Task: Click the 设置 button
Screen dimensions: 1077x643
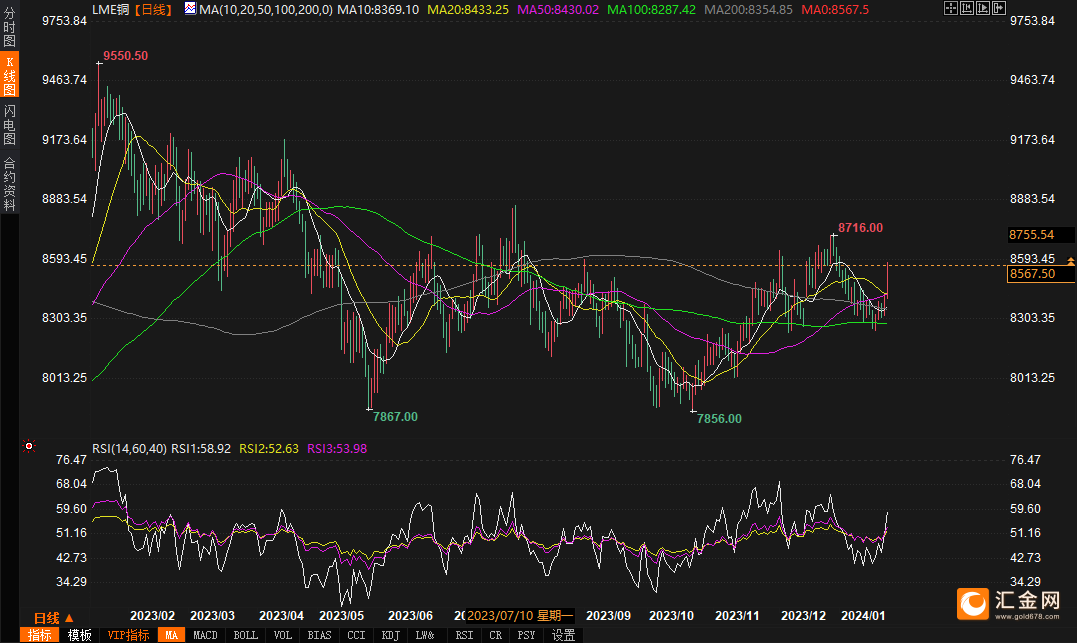Action: (x=564, y=635)
